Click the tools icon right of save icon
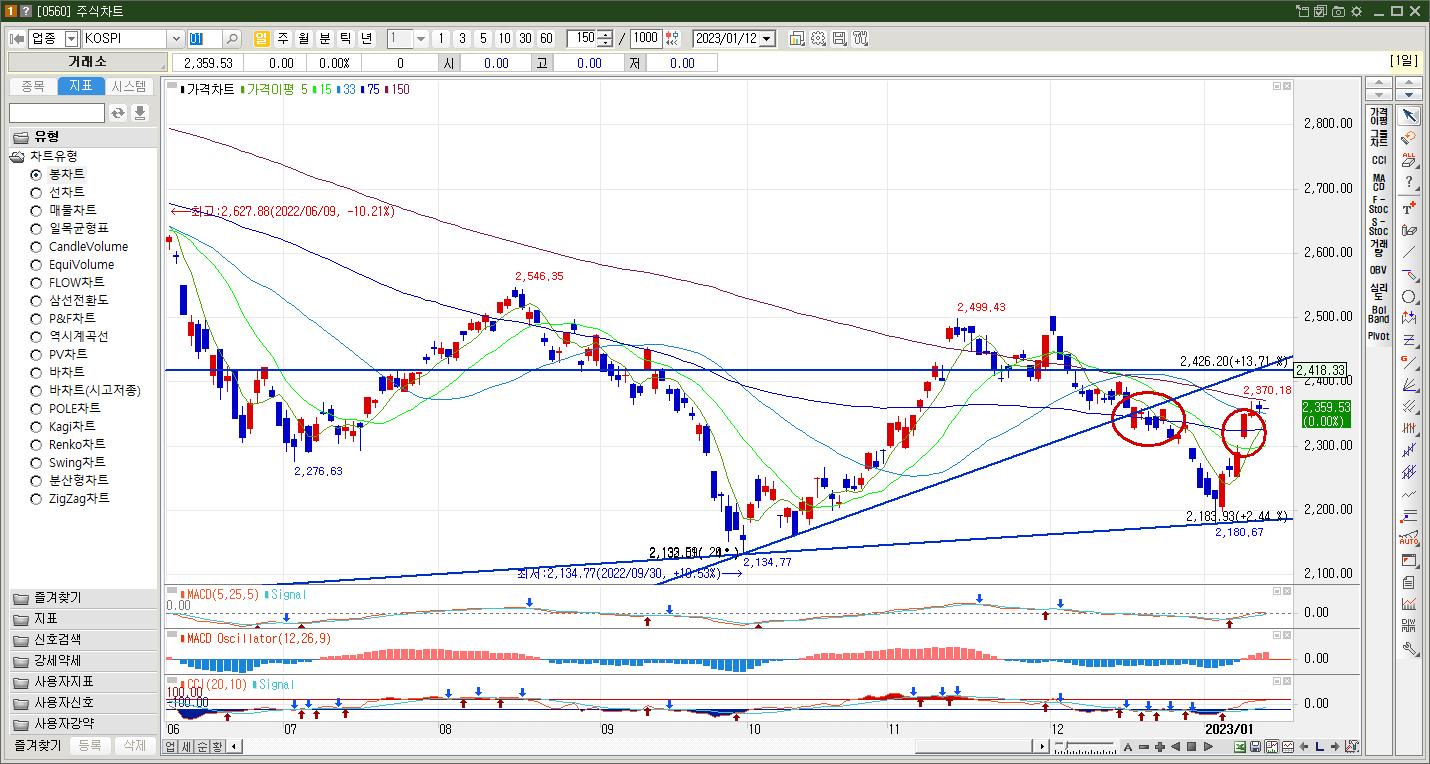 pos(860,38)
